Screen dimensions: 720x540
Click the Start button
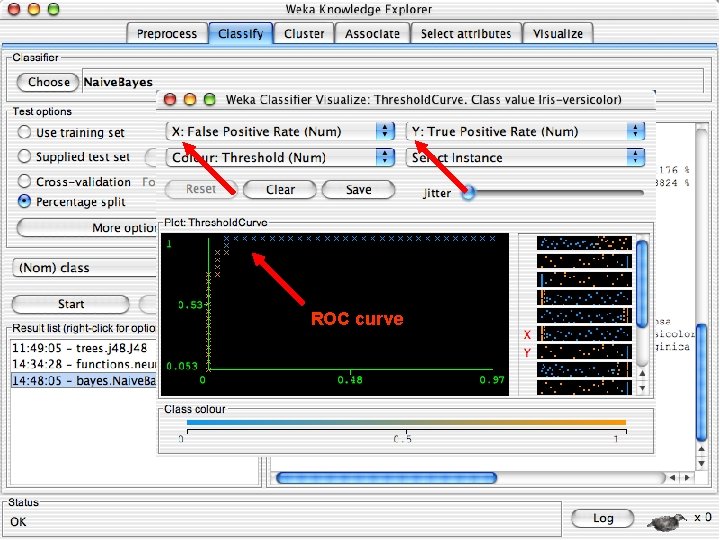(70, 304)
